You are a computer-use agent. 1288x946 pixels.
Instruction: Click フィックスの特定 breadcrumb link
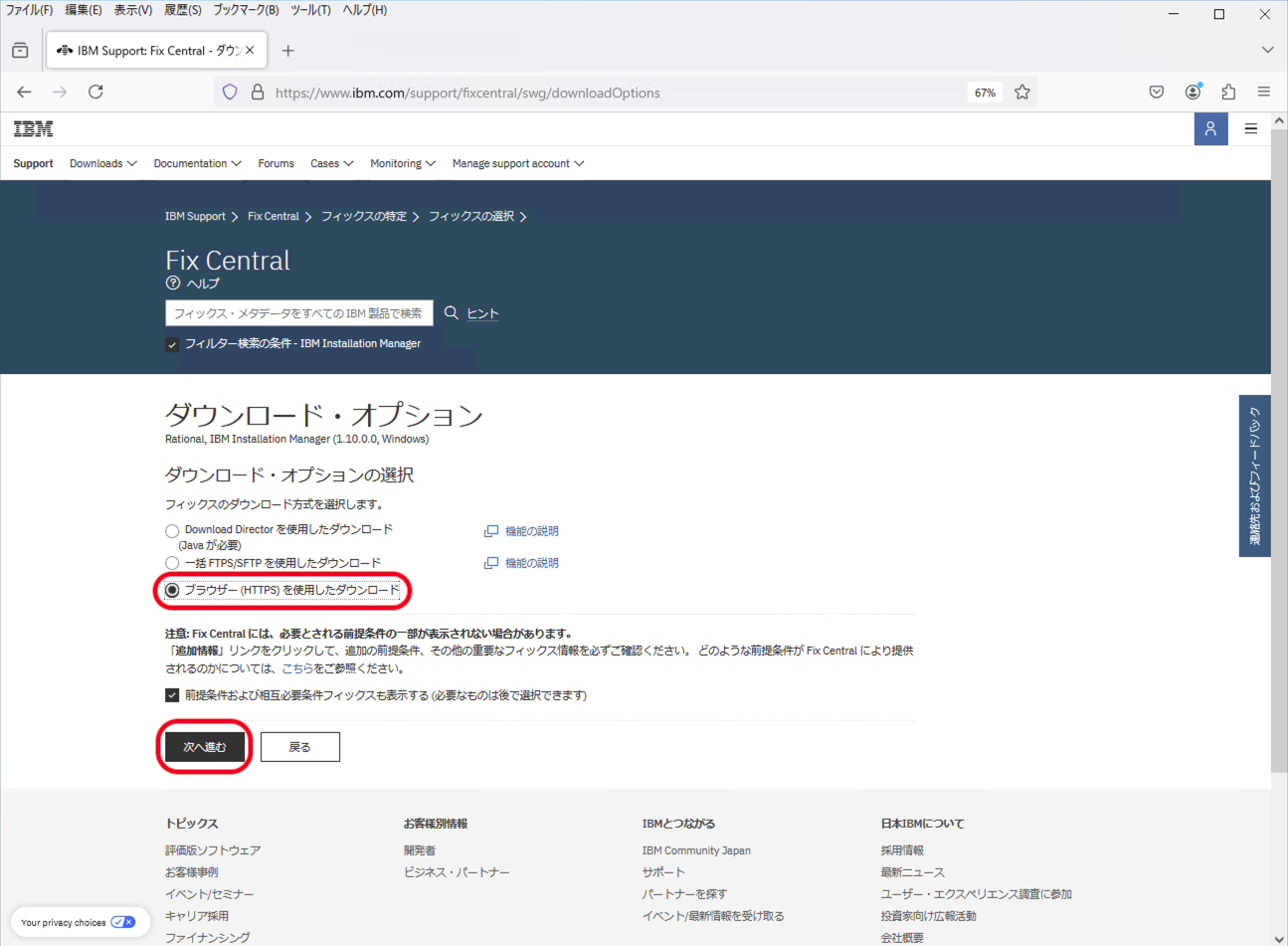[x=364, y=216]
